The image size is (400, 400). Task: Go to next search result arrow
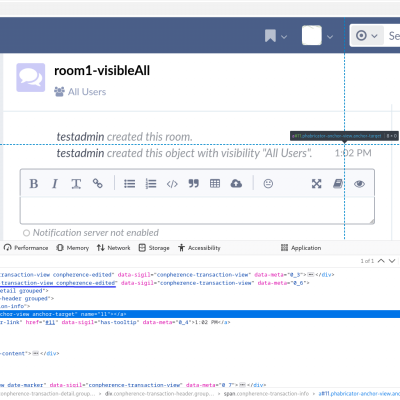click(392, 261)
